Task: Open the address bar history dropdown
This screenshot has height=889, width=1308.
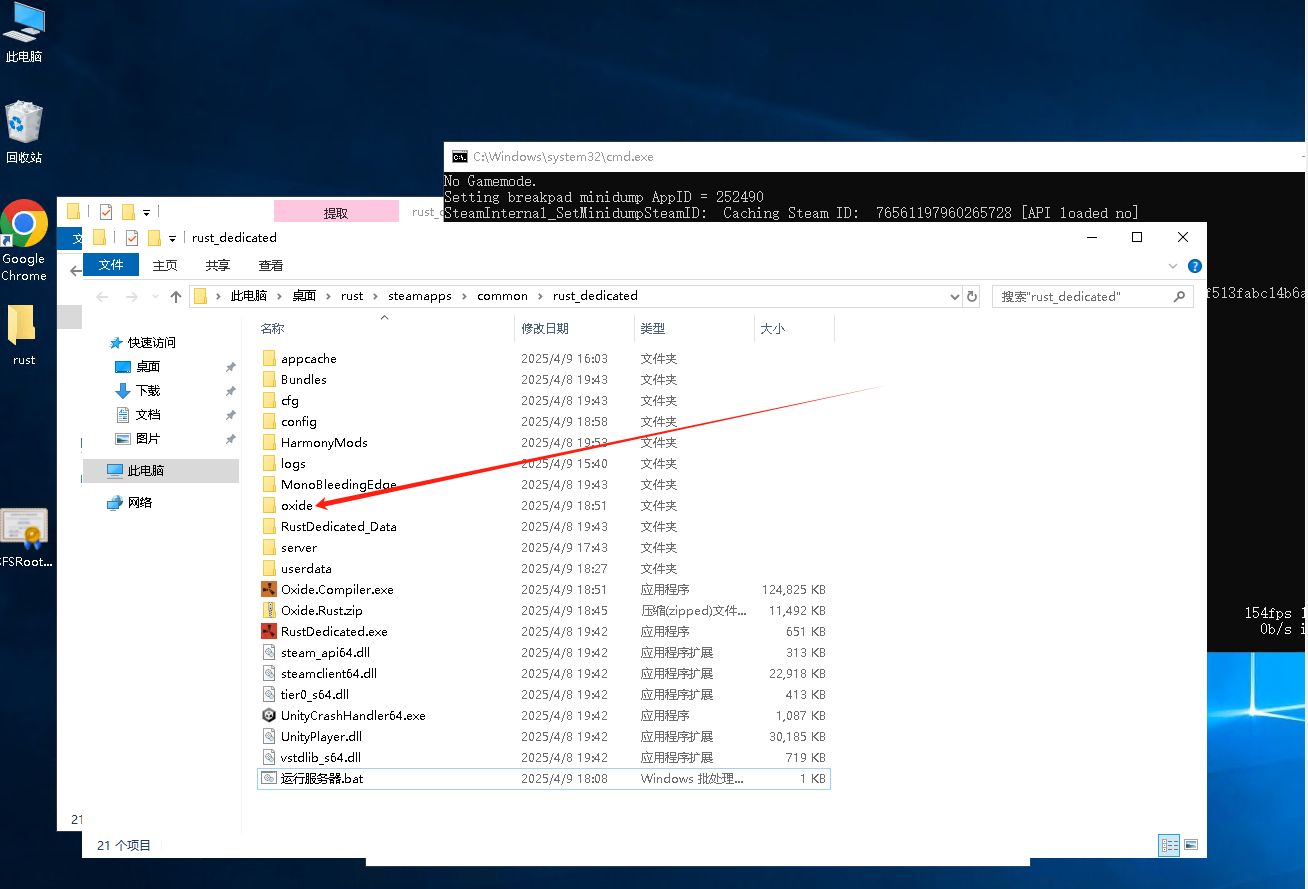Action: point(954,296)
